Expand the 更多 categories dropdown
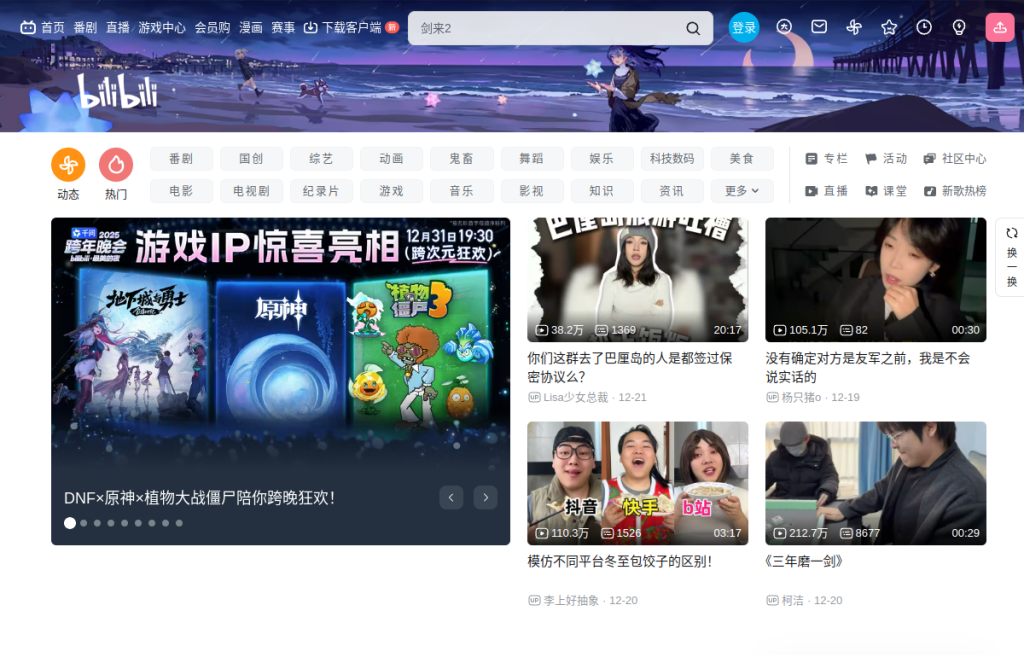 click(x=742, y=191)
